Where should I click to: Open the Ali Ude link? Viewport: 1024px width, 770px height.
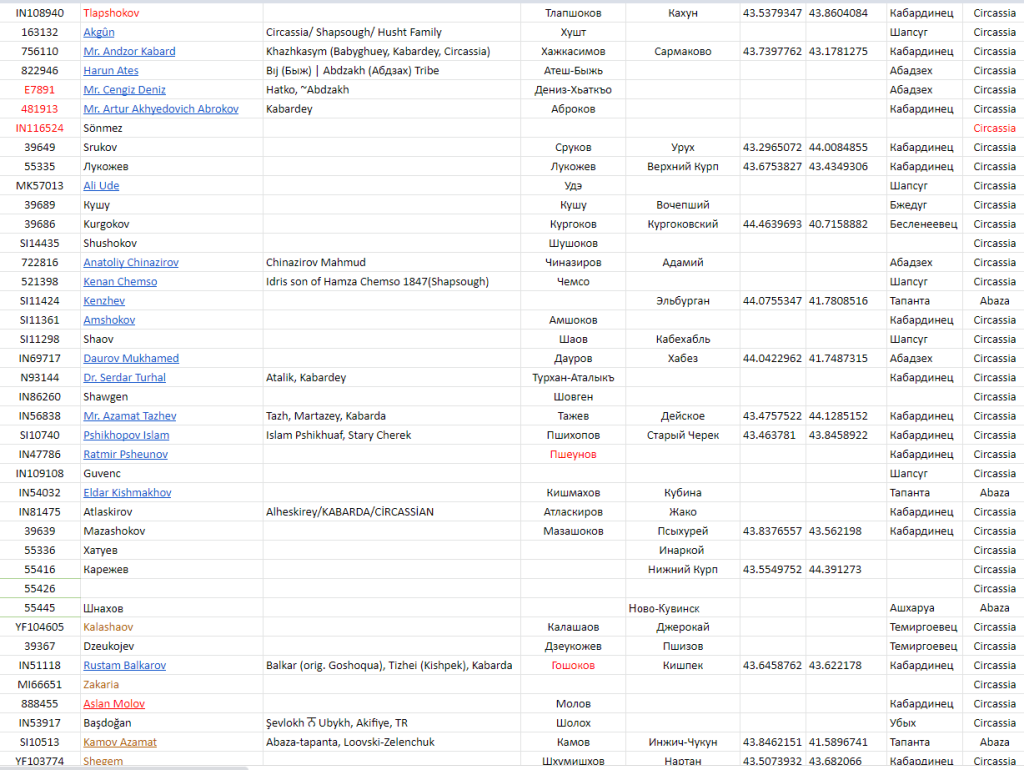(101, 185)
